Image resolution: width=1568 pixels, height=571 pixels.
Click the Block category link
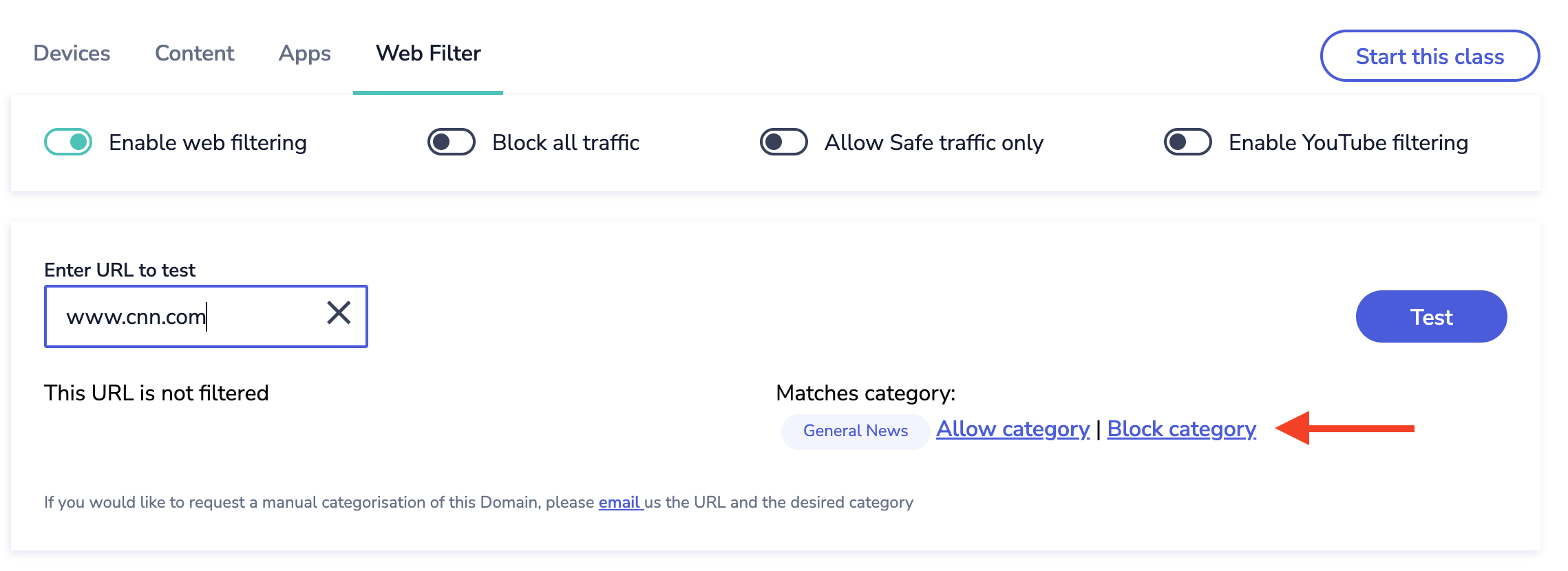(1182, 429)
